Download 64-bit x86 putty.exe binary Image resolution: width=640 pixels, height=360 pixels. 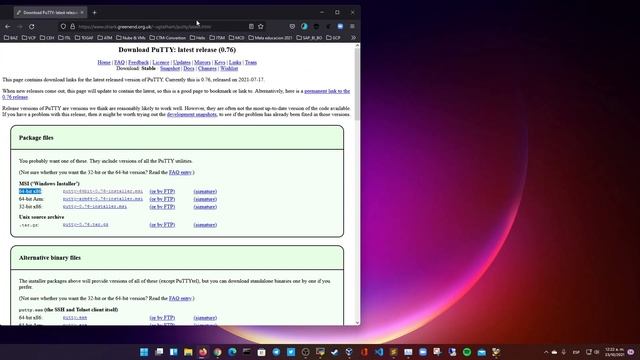[x=75, y=318]
